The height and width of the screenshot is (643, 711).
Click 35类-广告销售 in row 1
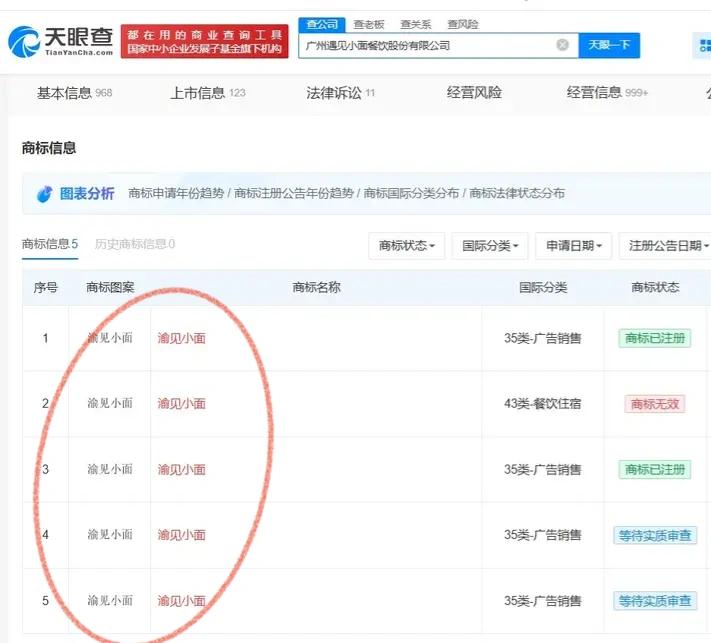pyautogui.click(x=542, y=338)
